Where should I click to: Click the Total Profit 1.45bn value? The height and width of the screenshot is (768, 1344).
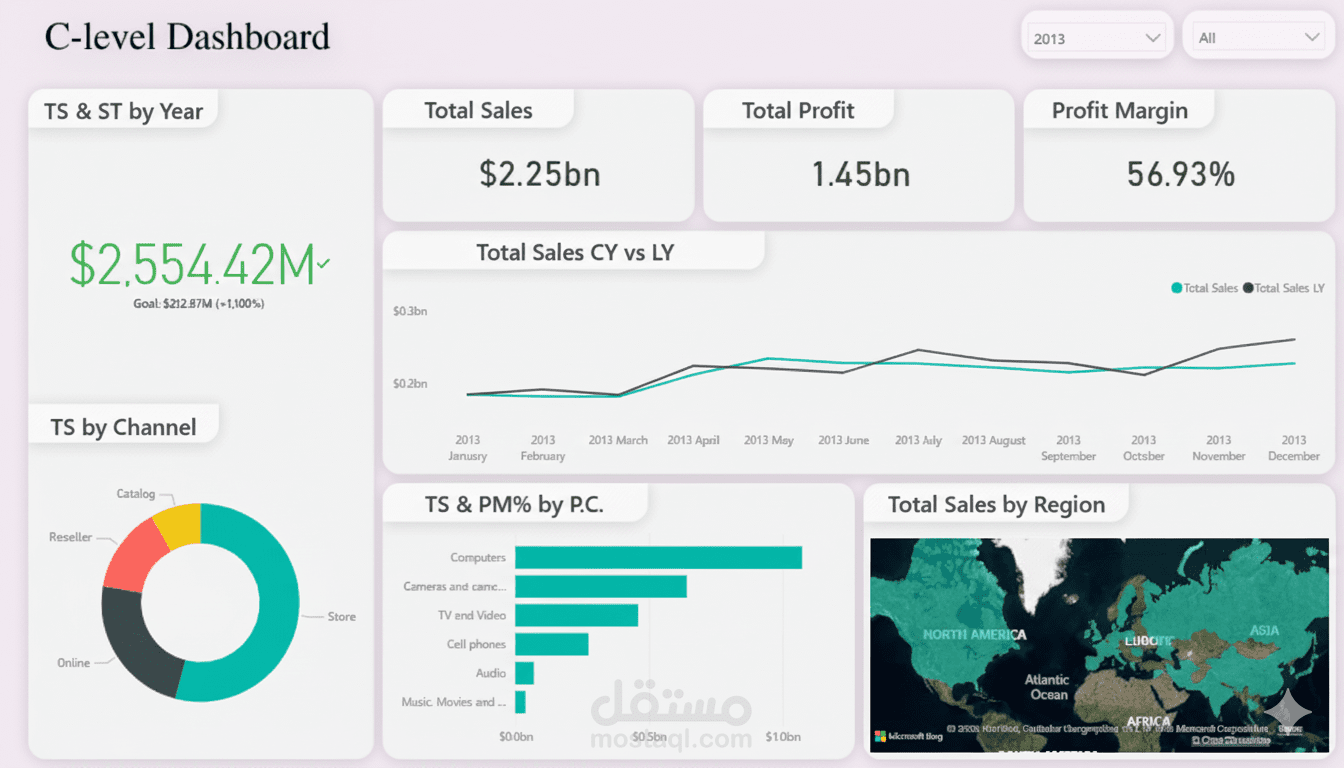click(860, 174)
